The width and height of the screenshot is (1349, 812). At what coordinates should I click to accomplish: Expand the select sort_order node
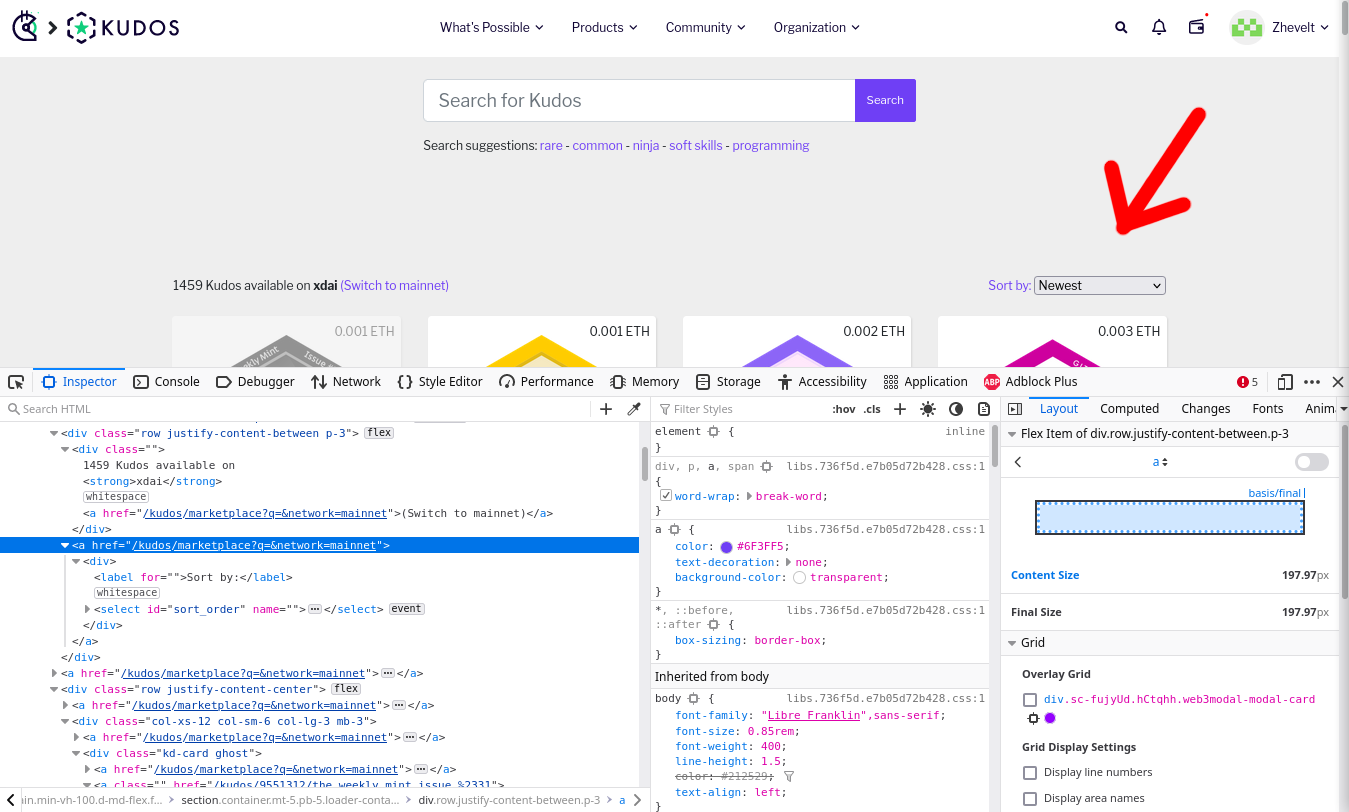coord(88,609)
